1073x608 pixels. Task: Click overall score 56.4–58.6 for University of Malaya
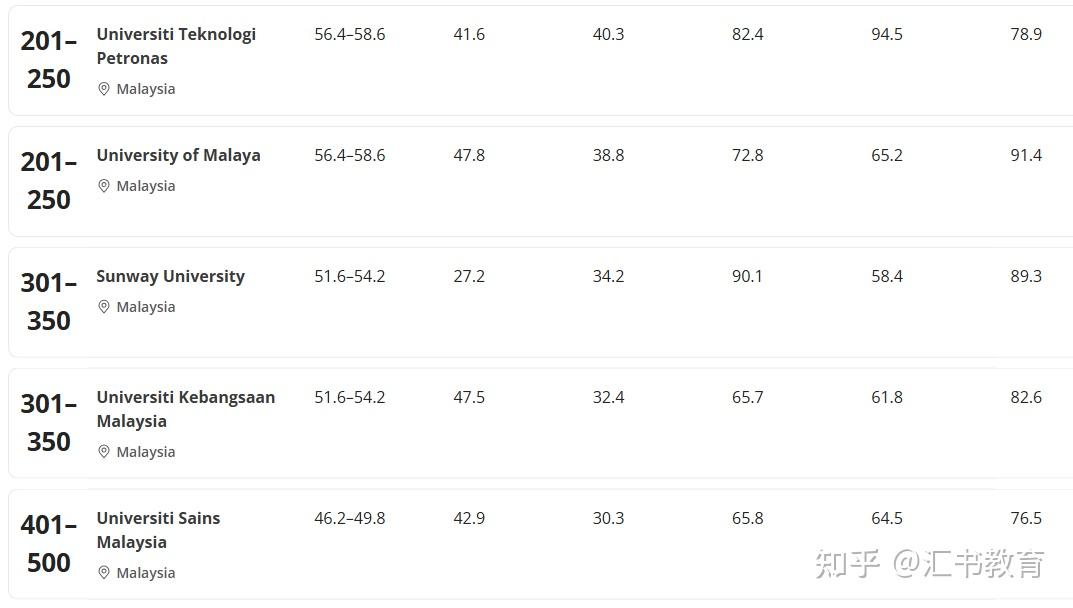(349, 155)
